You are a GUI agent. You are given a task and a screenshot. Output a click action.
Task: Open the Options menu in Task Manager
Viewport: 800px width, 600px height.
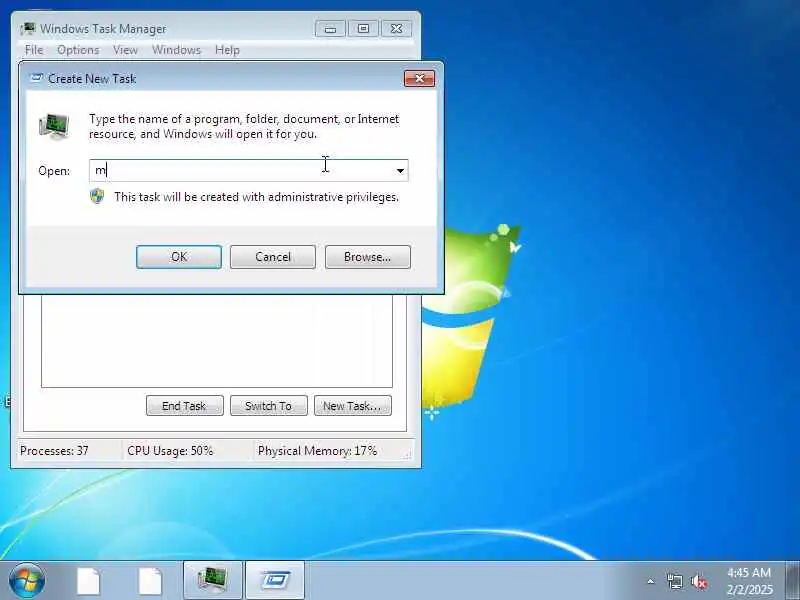pyautogui.click(x=78, y=50)
